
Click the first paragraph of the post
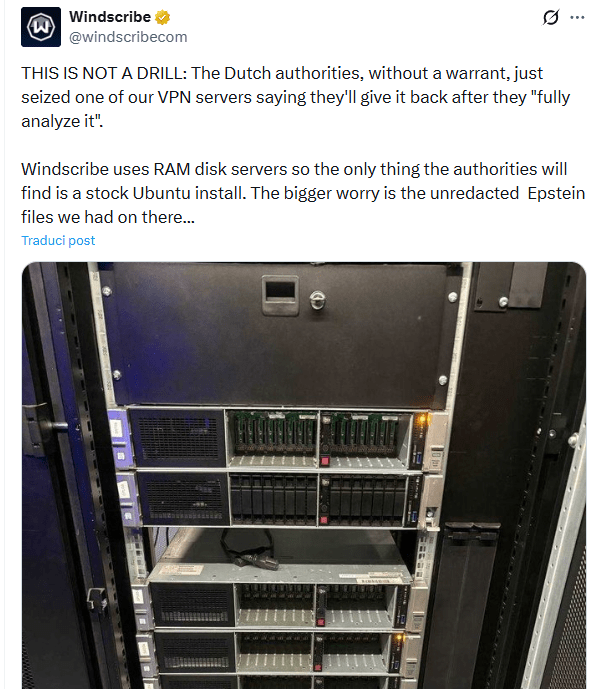click(295, 97)
